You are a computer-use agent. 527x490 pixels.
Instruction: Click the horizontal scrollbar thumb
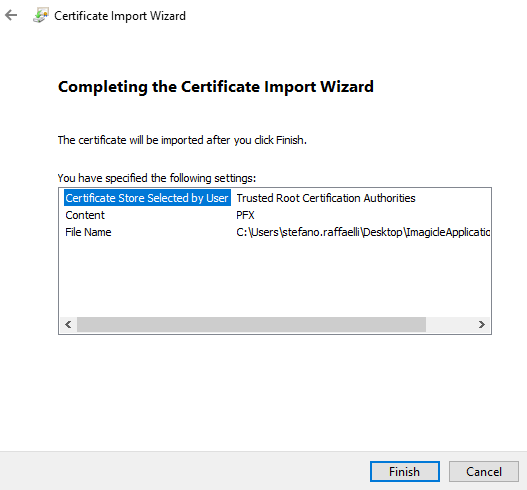(x=251, y=324)
